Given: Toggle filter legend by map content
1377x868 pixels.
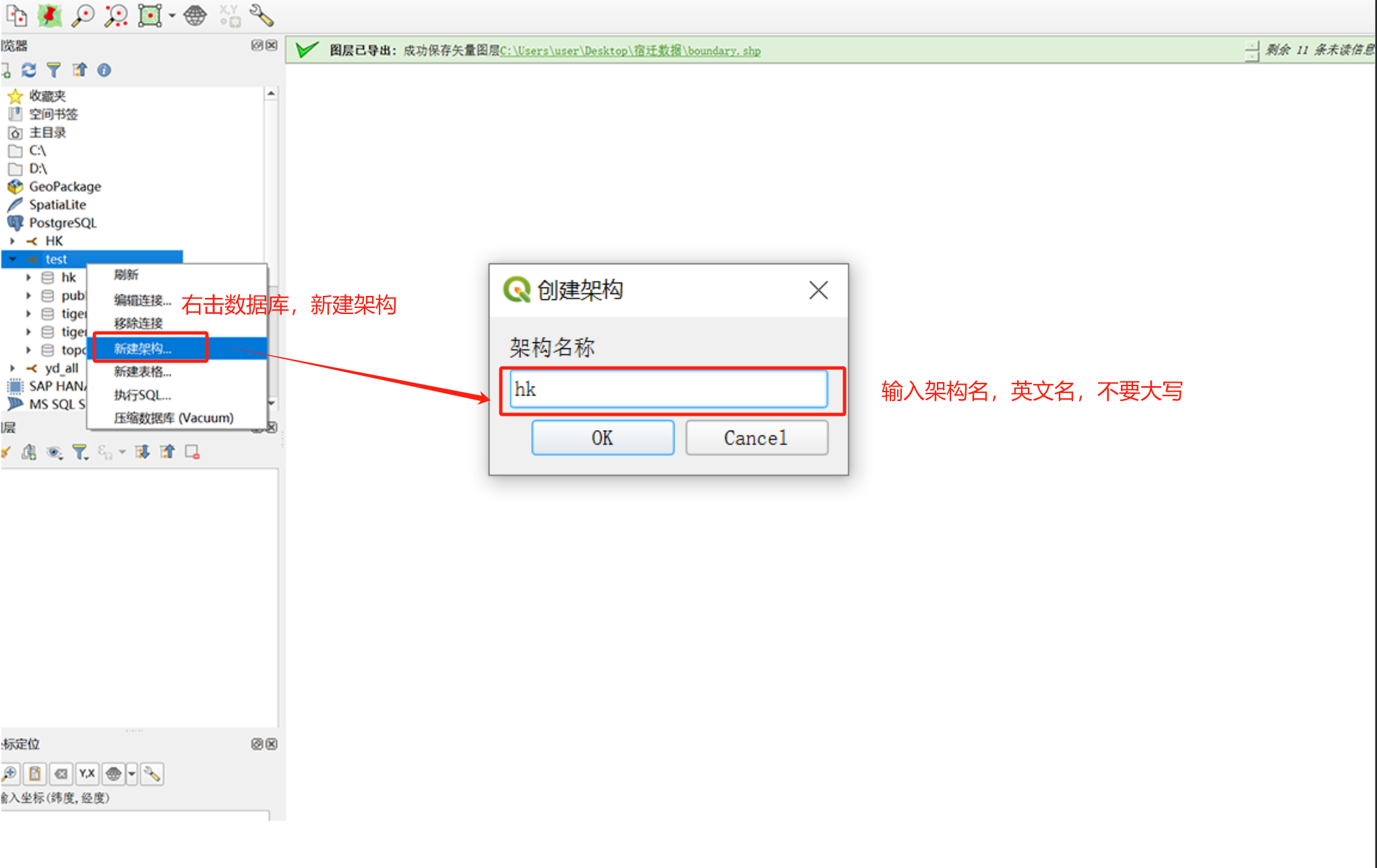Looking at the screenshot, I should pyautogui.click(x=81, y=452).
